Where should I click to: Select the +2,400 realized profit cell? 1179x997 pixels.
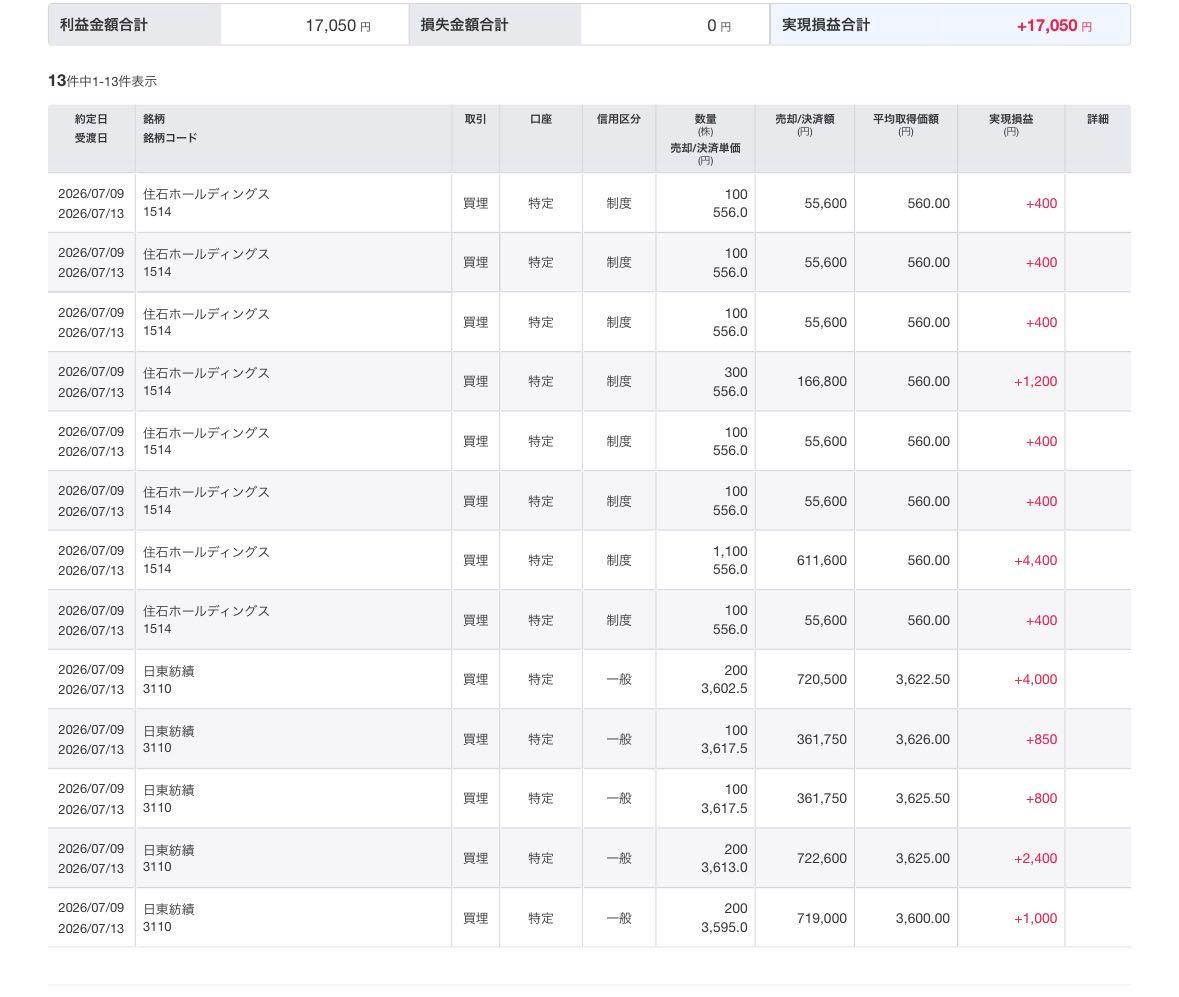point(1035,858)
